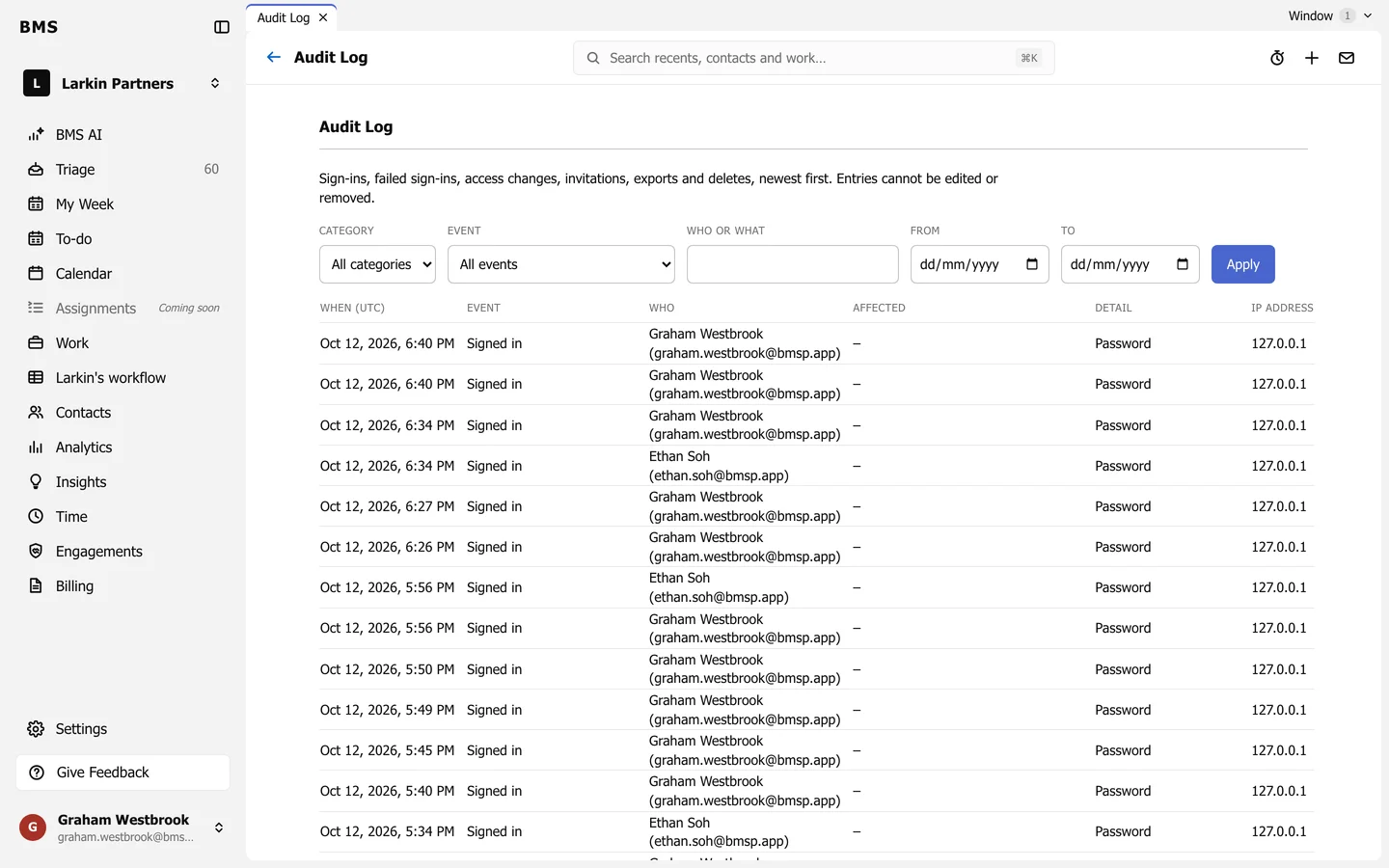Select the 'Oct 12, 2026, 5:40 PM' timestamp
Screen dimensions: 1389x868
click(x=387, y=791)
